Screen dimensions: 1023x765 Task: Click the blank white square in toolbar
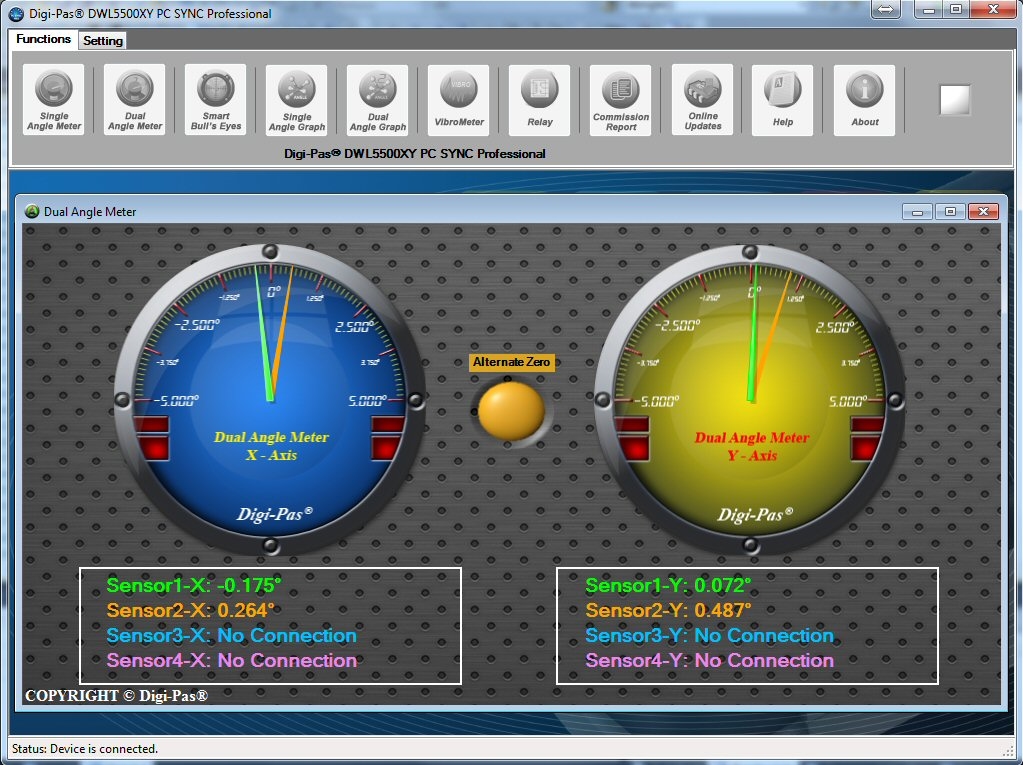click(x=954, y=100)
